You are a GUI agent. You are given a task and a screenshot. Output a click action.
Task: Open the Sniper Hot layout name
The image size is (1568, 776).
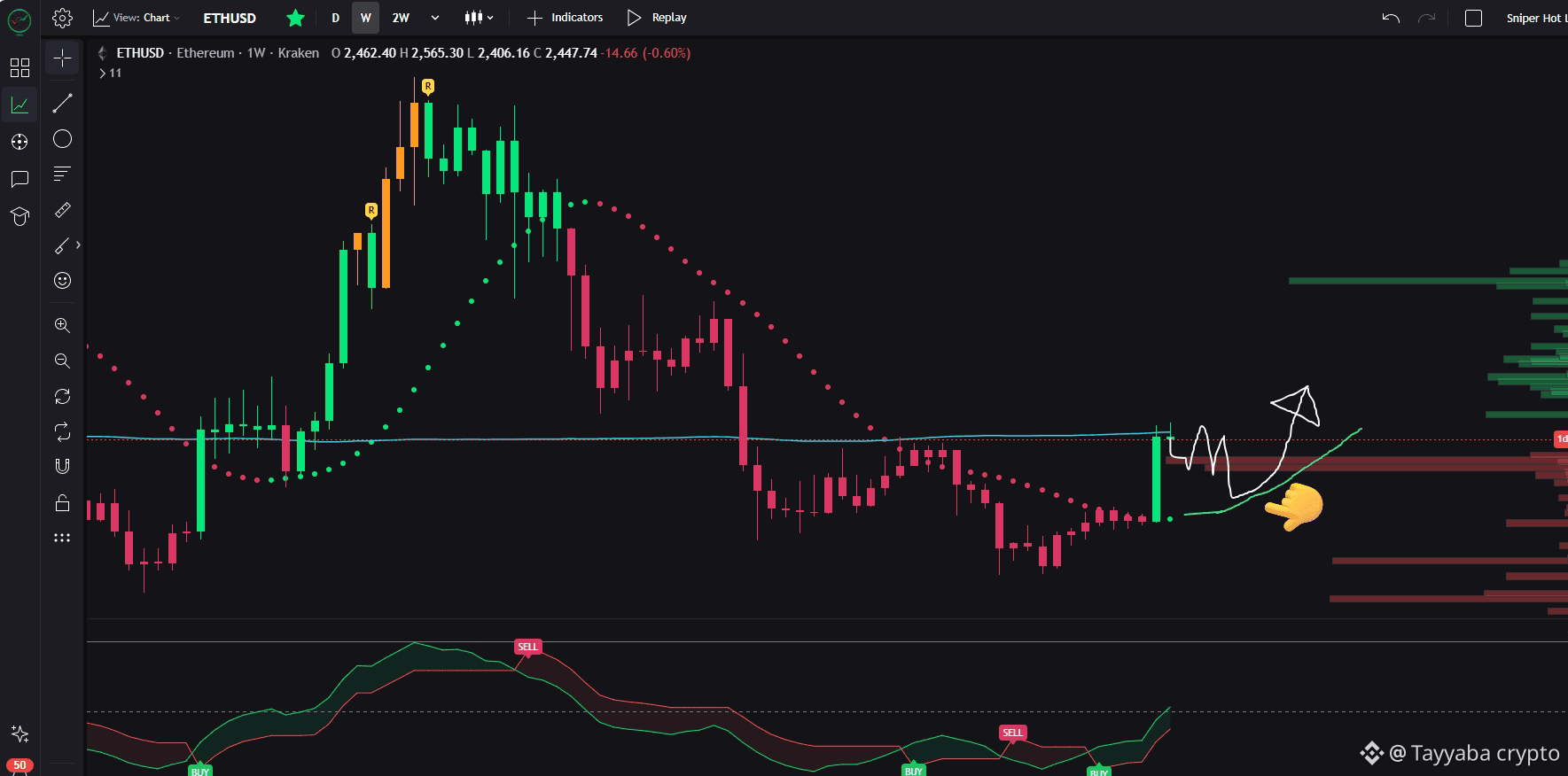pos(1536,18)
